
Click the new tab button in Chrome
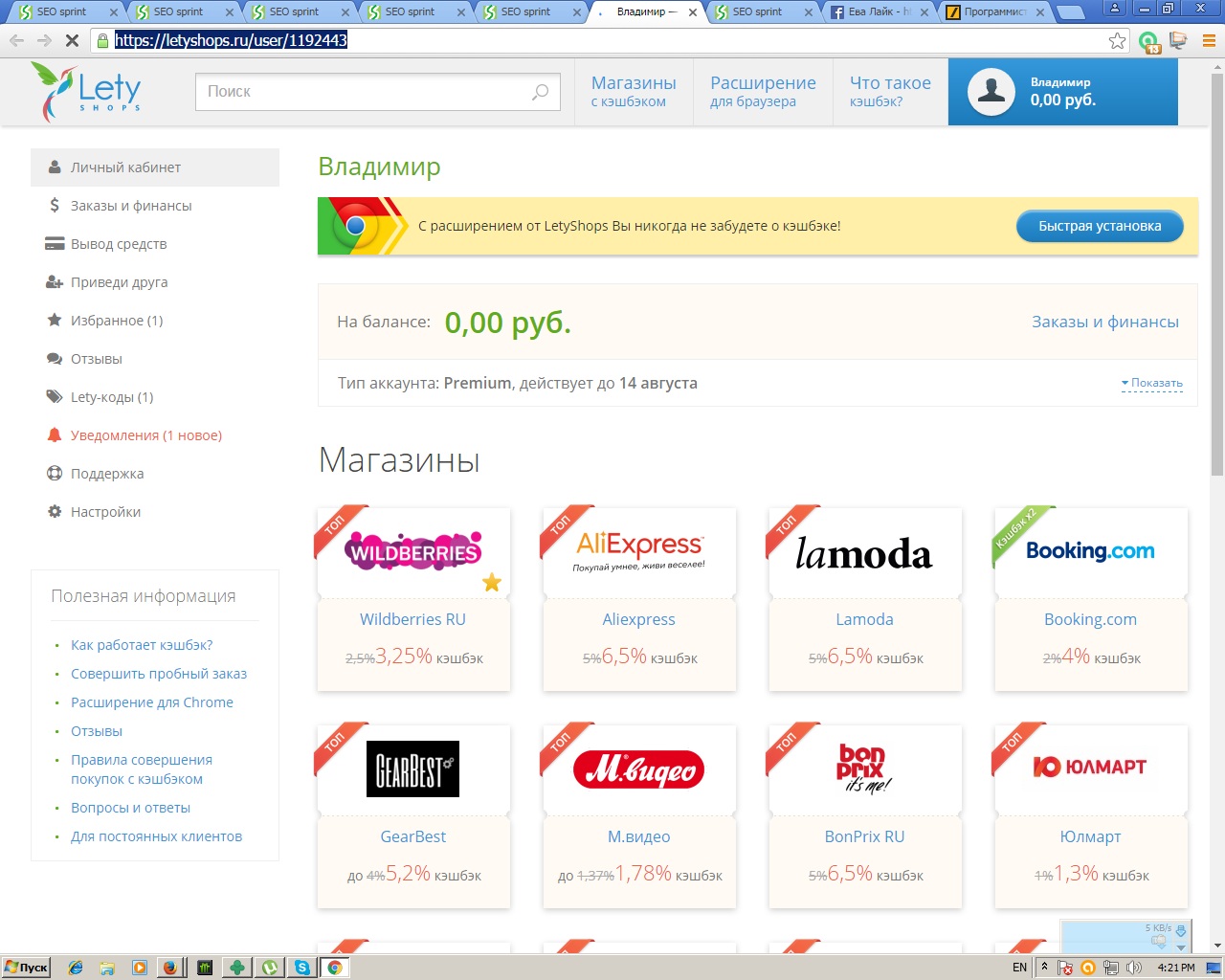pyautogui.click(x=1071, y=12)
